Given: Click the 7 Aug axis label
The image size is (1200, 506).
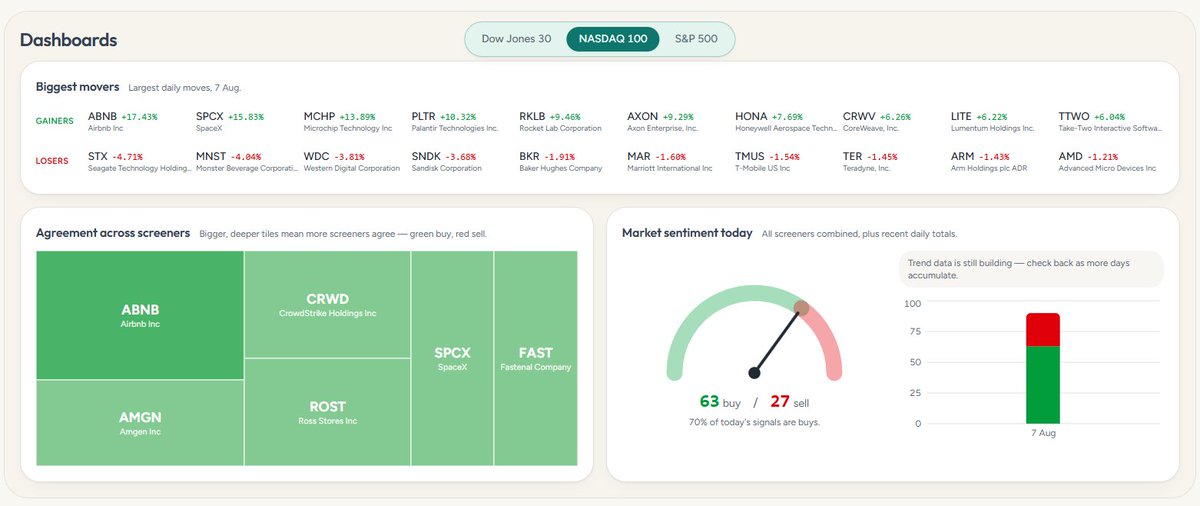Looking at the screenshot, I should 1043,434.
